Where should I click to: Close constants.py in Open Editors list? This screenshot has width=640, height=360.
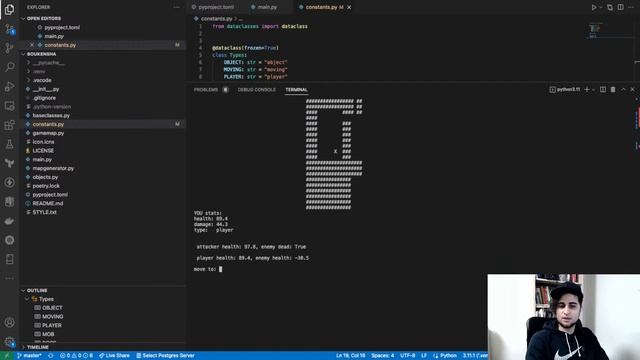click(32, 45)
